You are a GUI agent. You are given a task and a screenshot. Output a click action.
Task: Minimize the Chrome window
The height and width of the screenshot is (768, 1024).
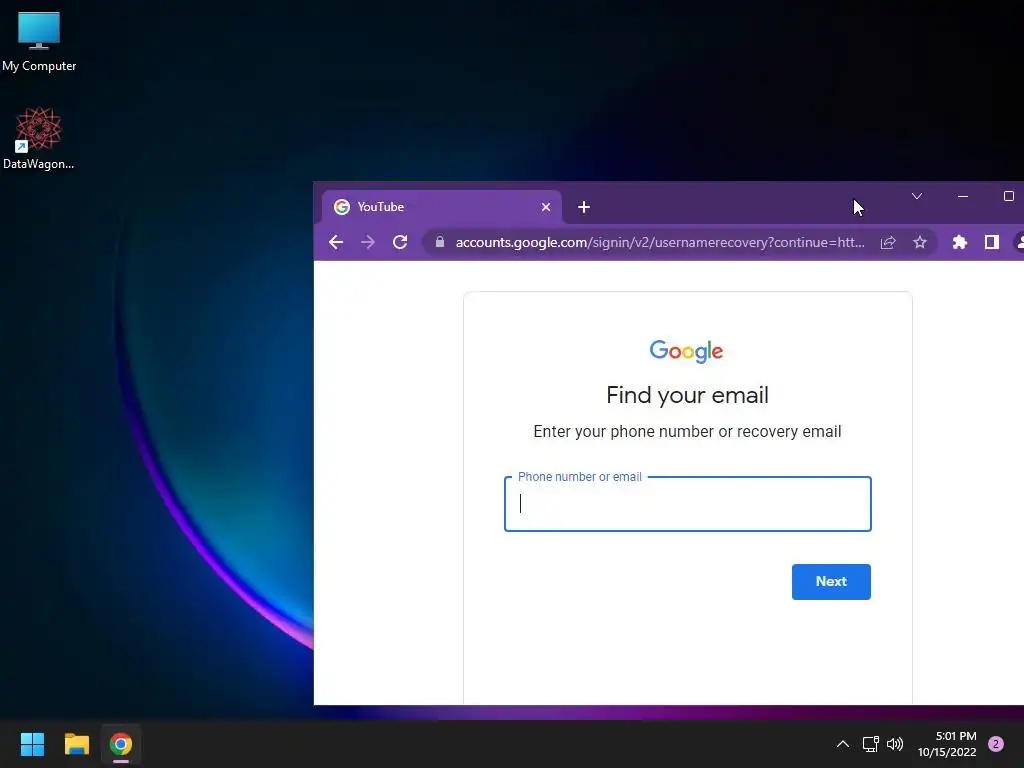point(963,196)
